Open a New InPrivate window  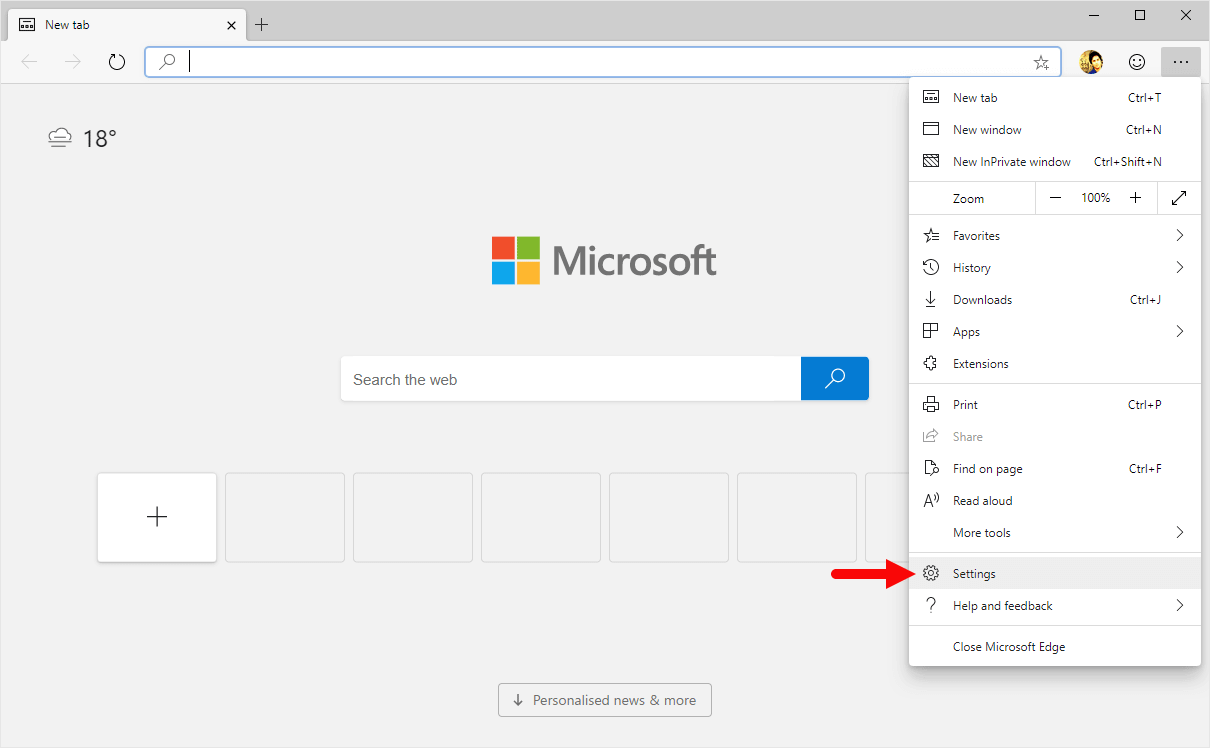click(1055, 161)
